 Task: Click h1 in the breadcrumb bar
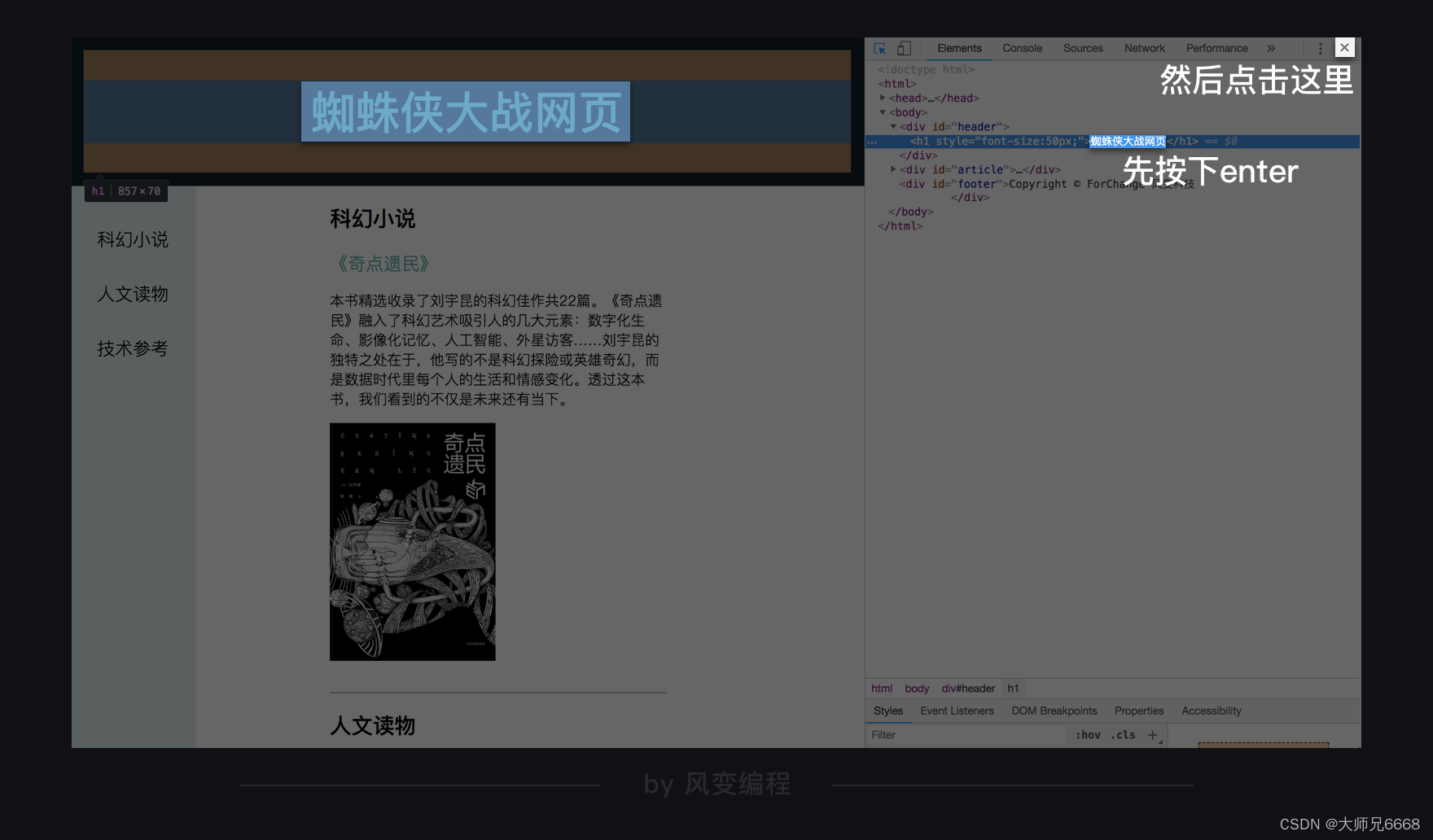[1013, 689]
